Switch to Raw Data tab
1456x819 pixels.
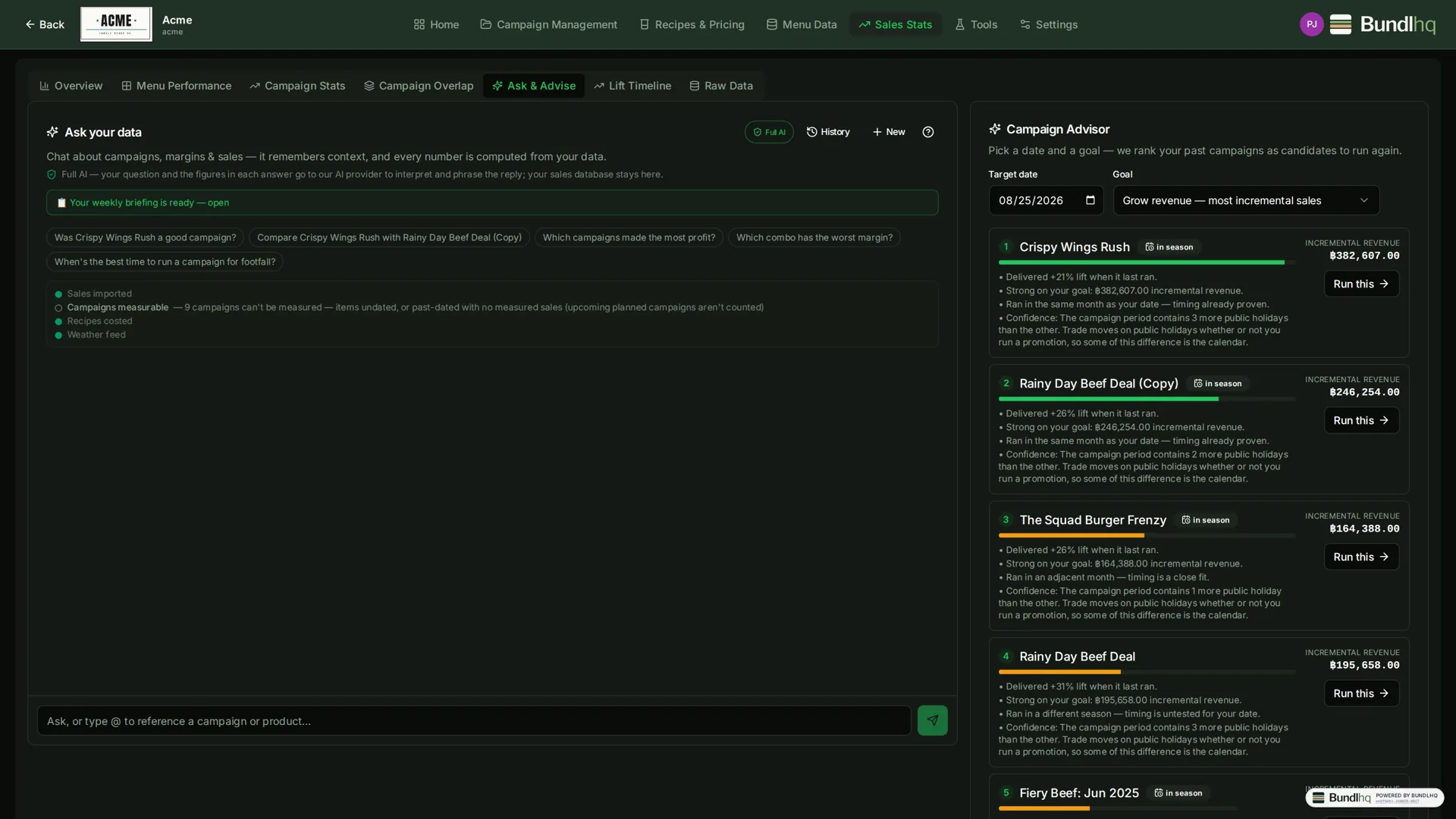[721, 86]
